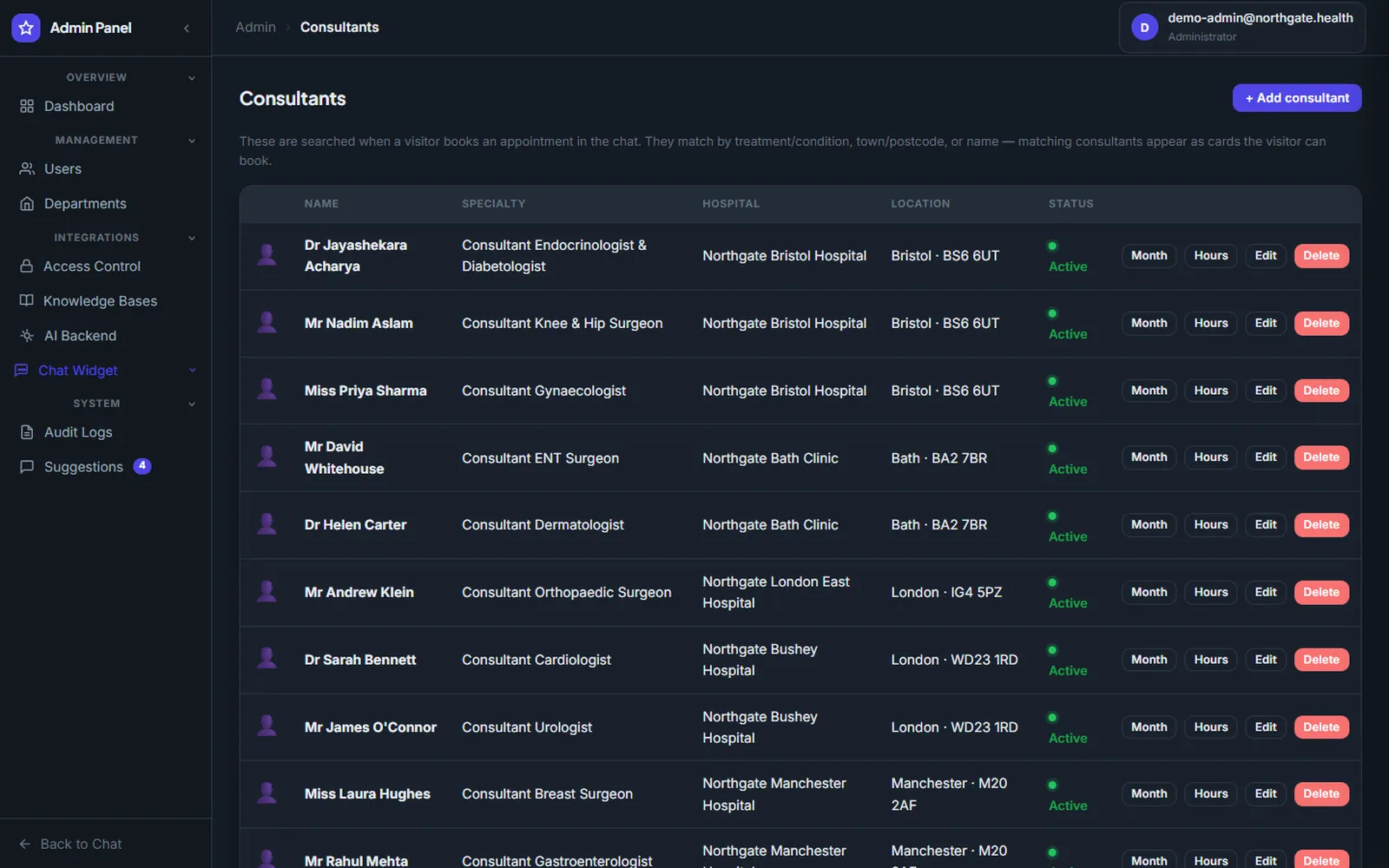Click Back to Chat arrow link
Image resolution: width=1389 pixels, height=868 pixels.
[71, 844]
